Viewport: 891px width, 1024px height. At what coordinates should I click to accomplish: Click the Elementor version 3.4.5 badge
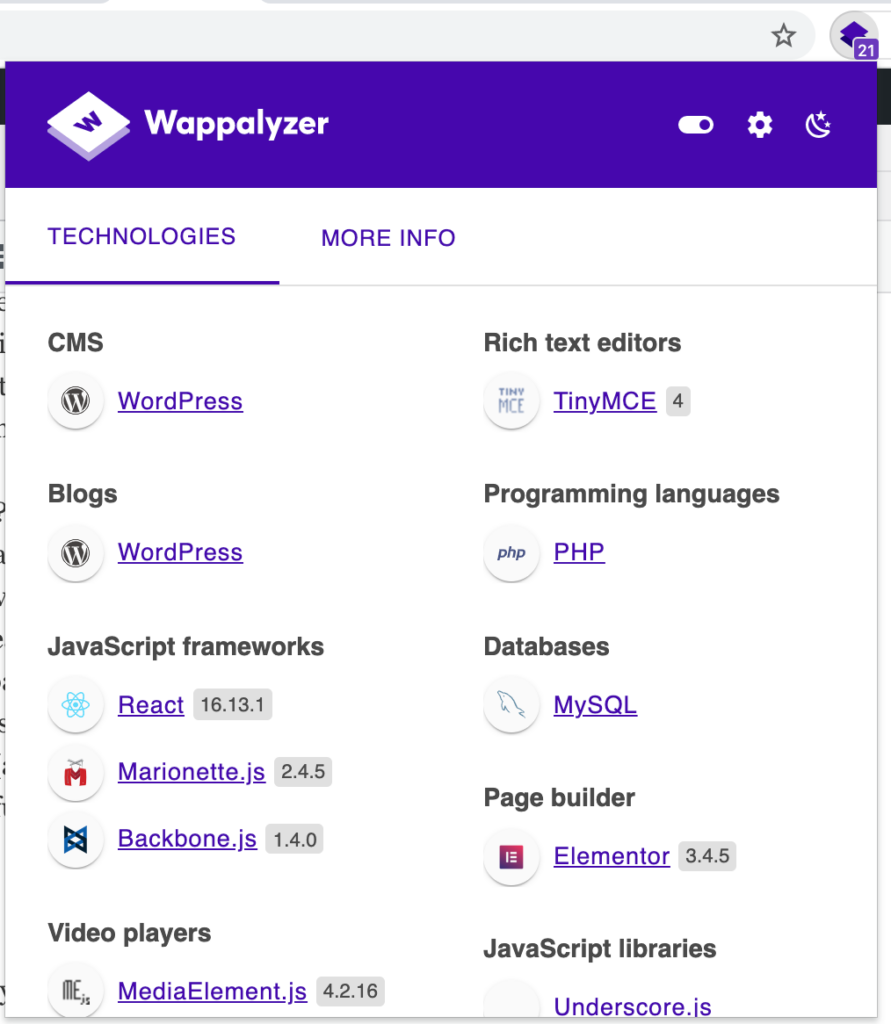707,856
